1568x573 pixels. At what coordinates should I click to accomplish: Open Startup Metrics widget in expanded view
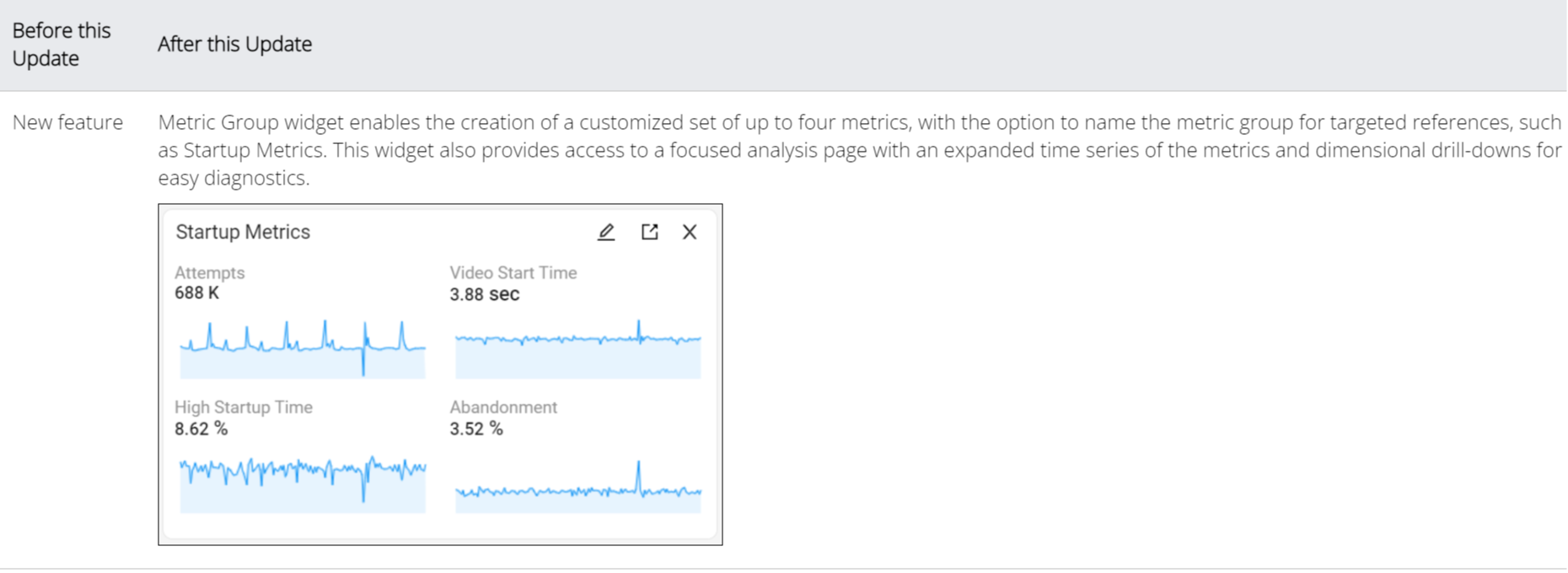tap(649, 232)
